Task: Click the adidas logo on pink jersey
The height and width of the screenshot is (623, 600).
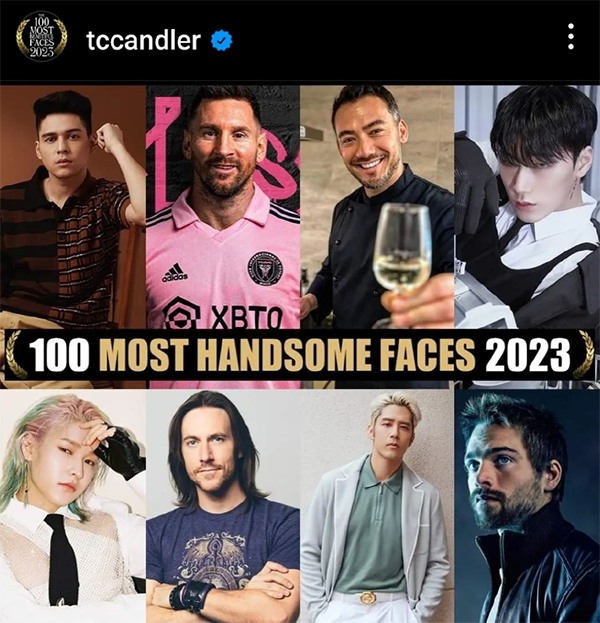Action: click(x=174, y=273)
